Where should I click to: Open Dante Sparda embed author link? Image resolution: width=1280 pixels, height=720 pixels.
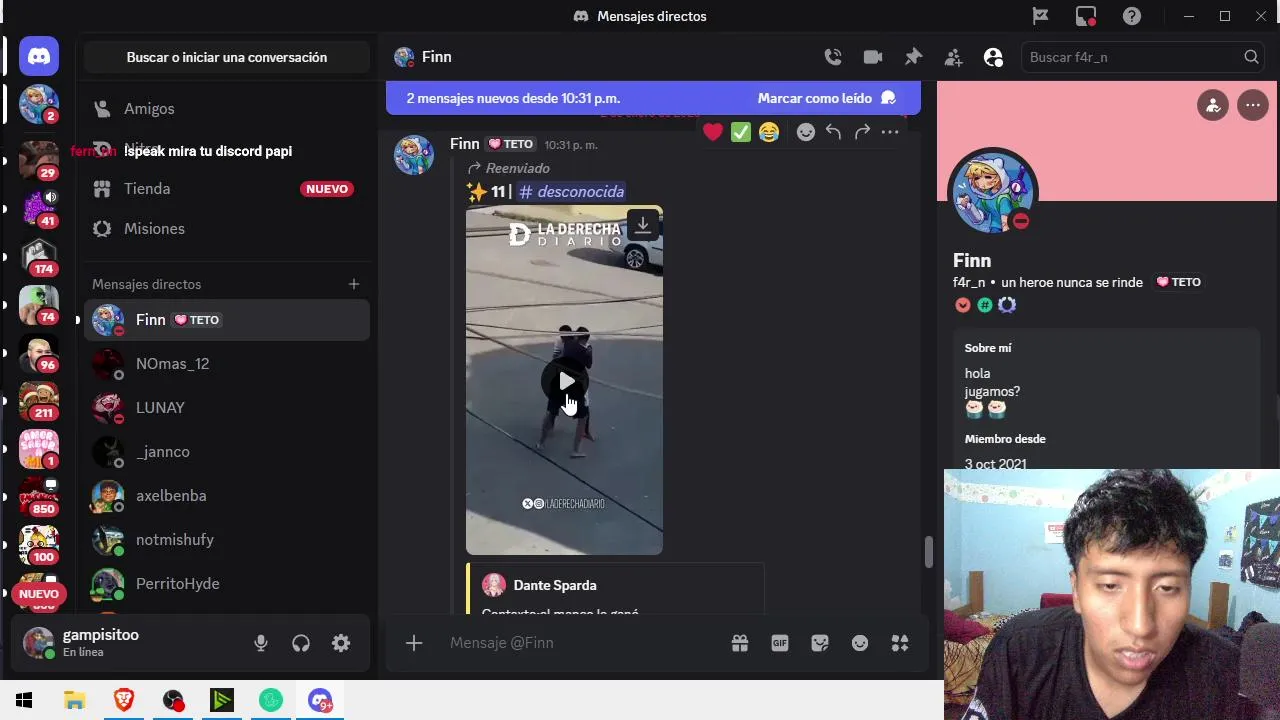coord(554,585)
